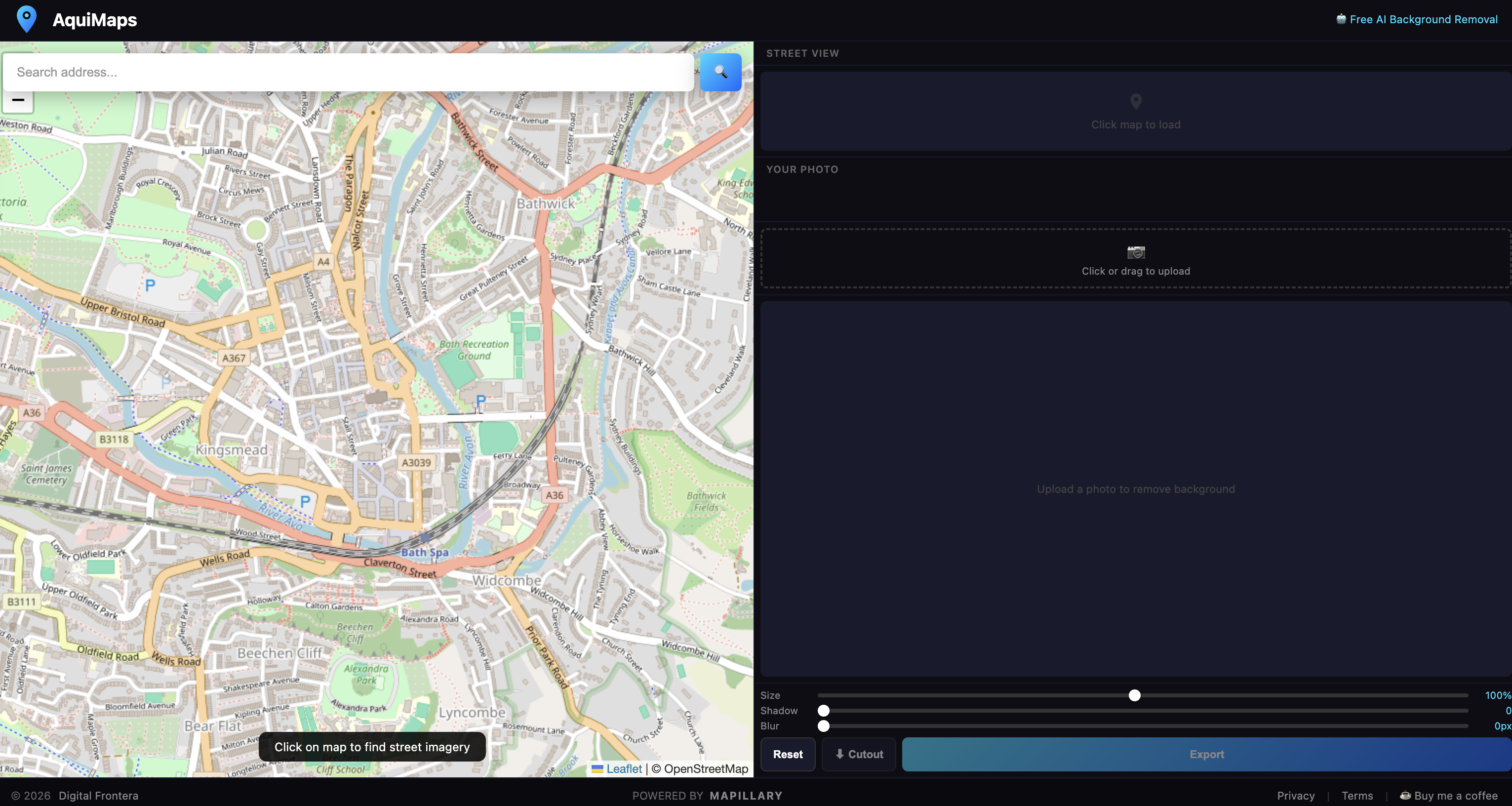Zoom out the map with minus button

pyautogui.click(x=18, y=100)
